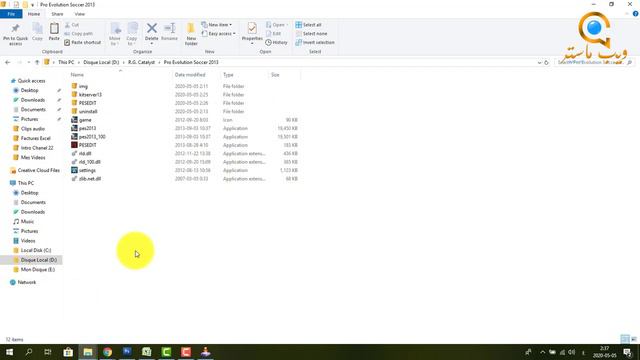Open the Easy access dropdown
Screen dimensions: 640x360
[x=218, y=33]
